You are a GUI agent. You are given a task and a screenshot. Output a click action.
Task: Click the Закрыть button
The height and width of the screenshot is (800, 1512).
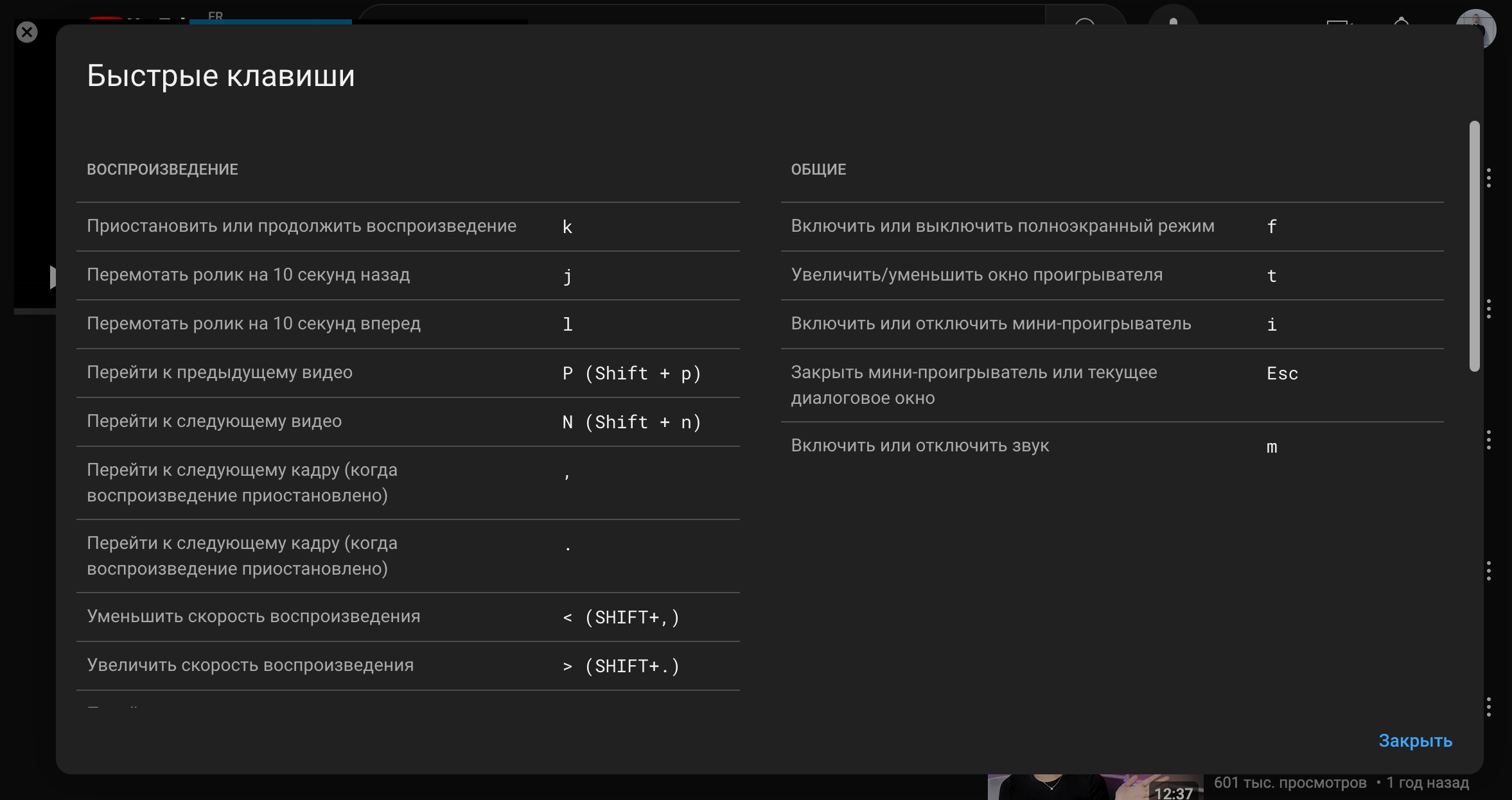1415,740
